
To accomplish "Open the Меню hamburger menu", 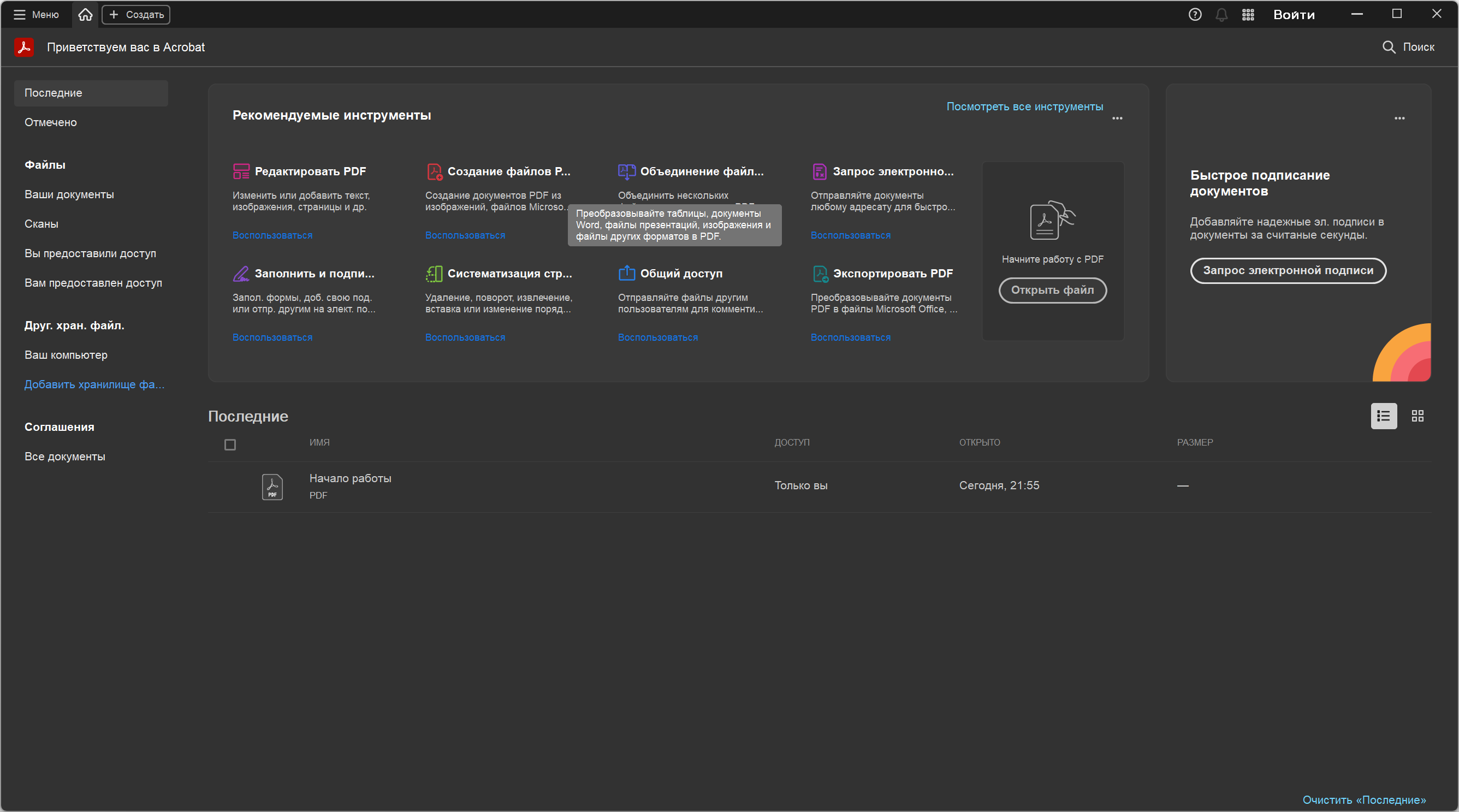I will point(36,15).
